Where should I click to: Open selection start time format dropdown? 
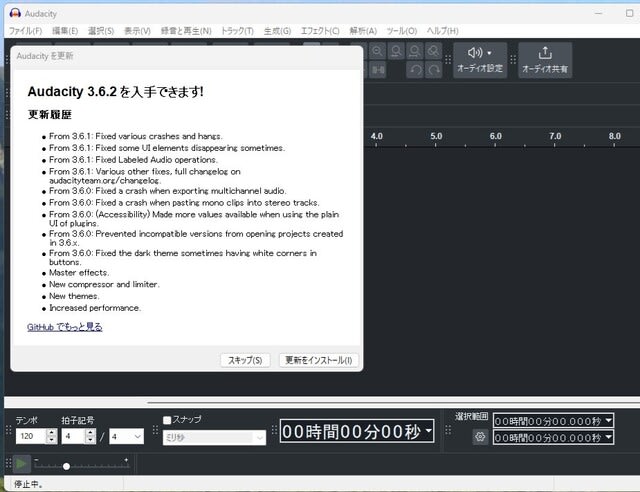pos(609,421)
